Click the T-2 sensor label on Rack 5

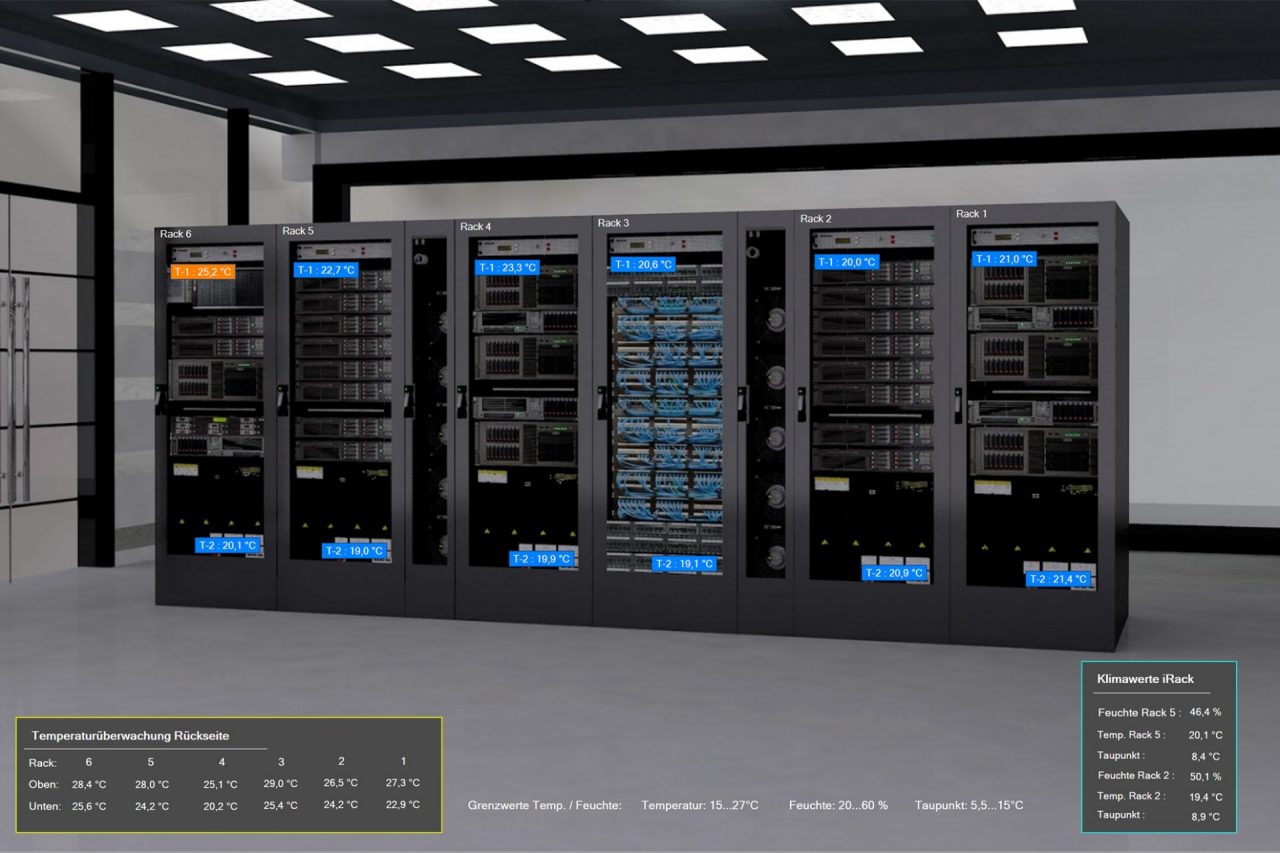[352, 550]
